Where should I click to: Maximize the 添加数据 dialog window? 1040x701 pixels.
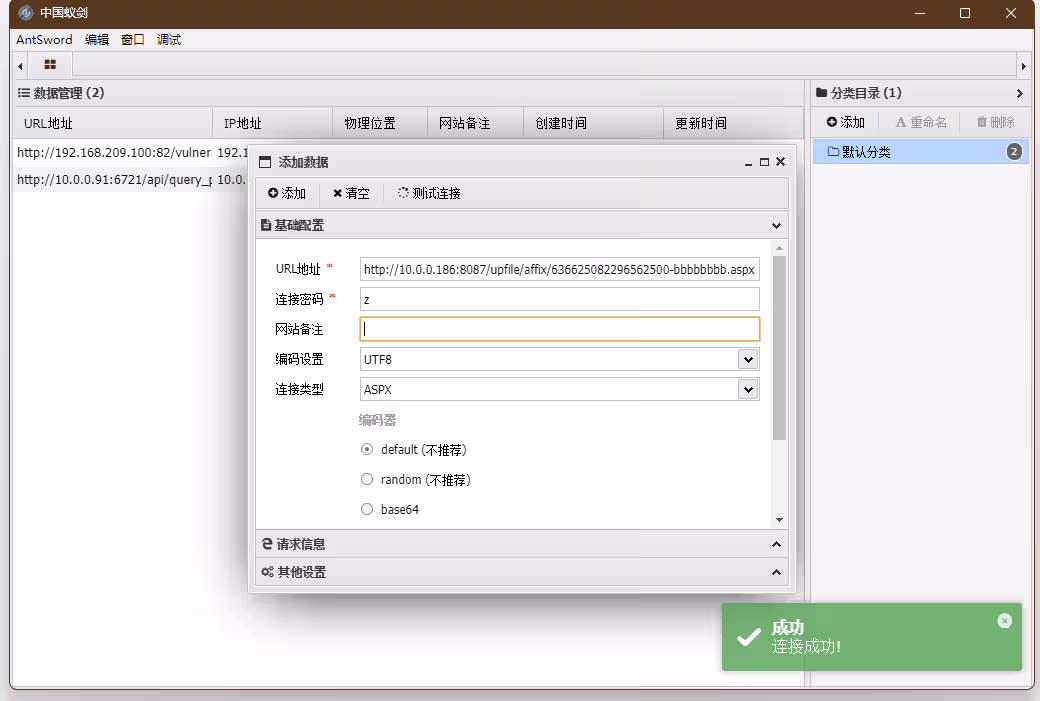pos(764,162)
